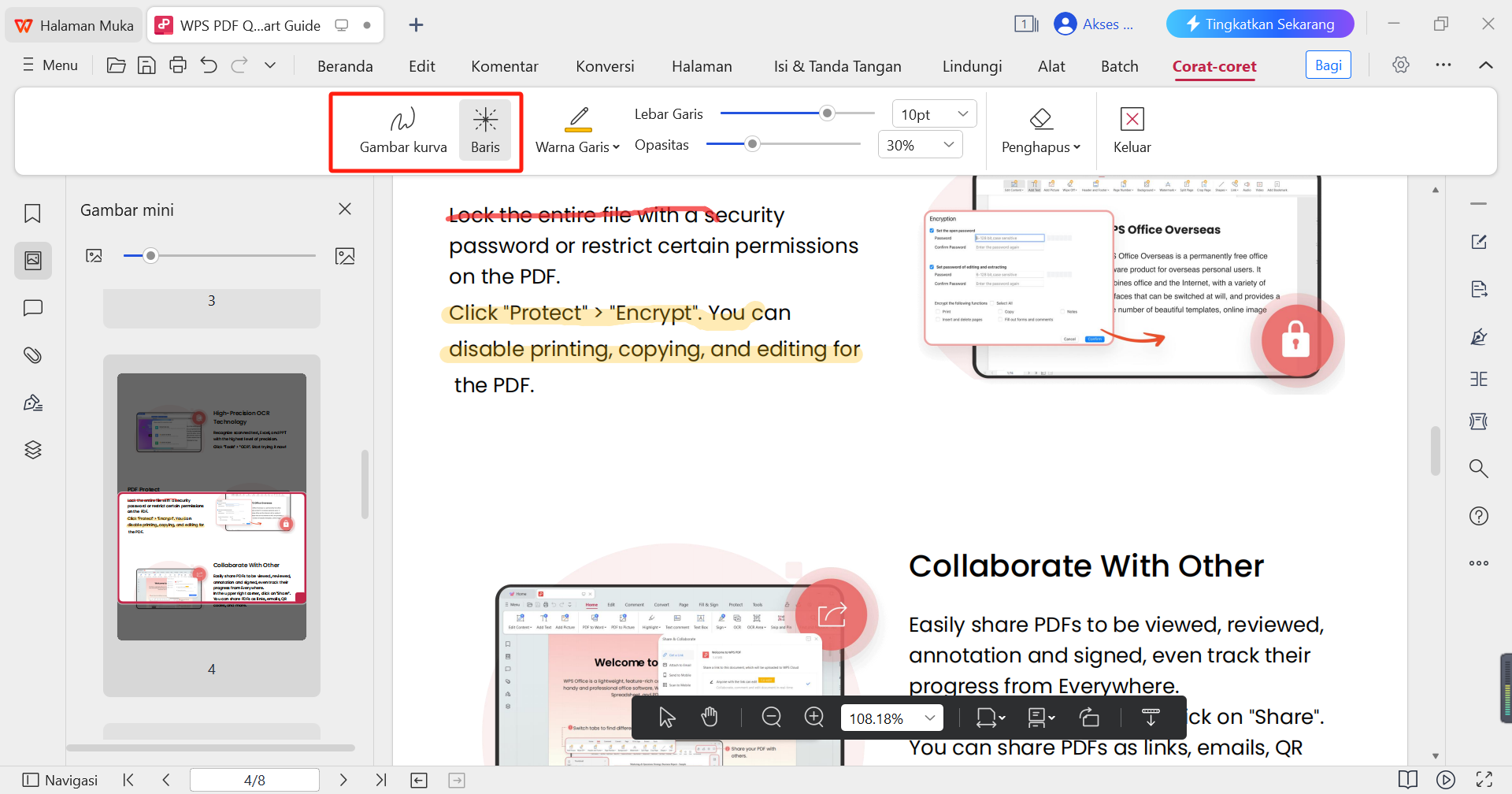
Task: Select the Gambar kurva drawing tool
Action: [x=402, y=128]
